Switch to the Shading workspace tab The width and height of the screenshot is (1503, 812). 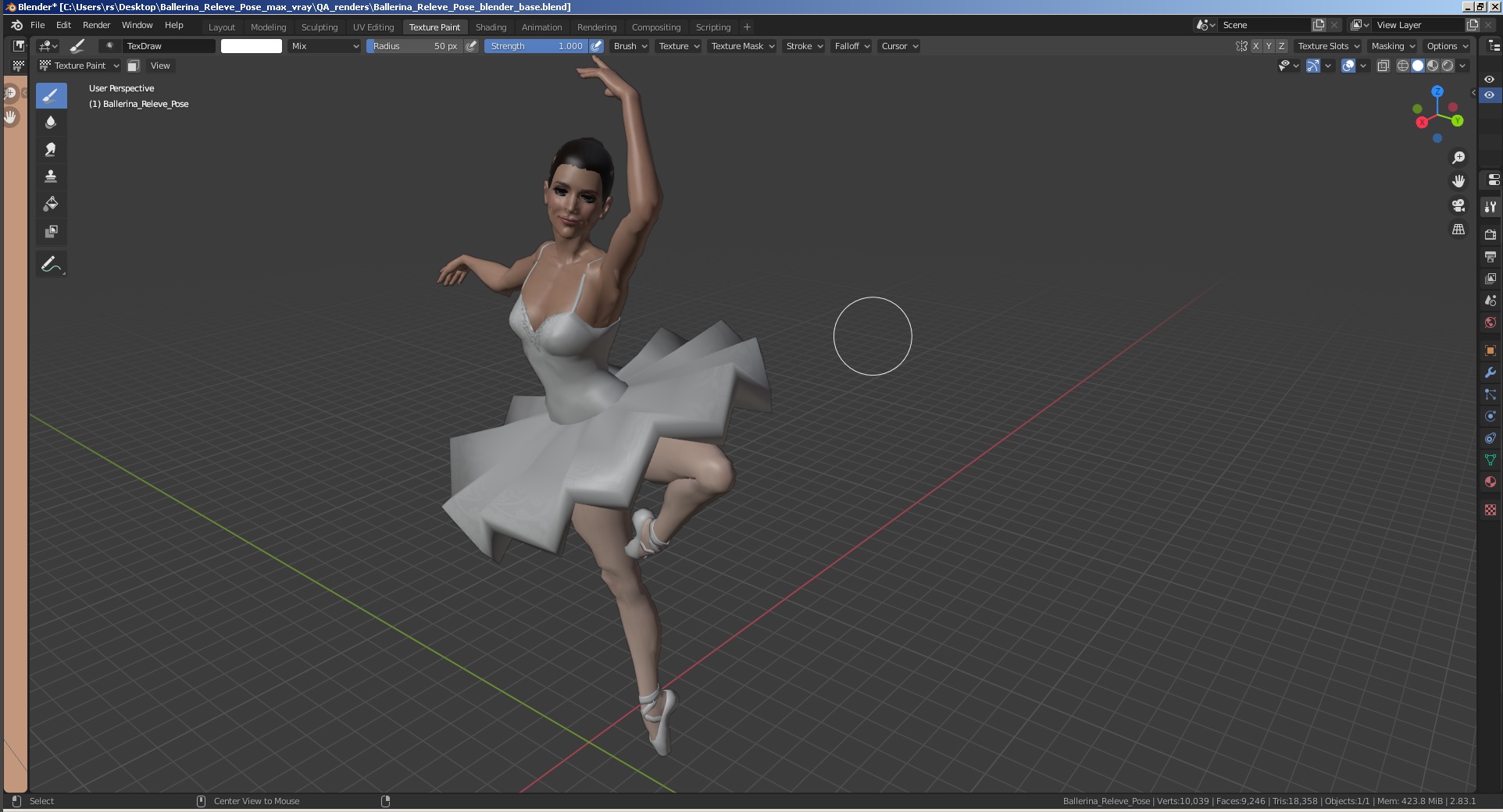pyautogui.click(x=491, y=27)
